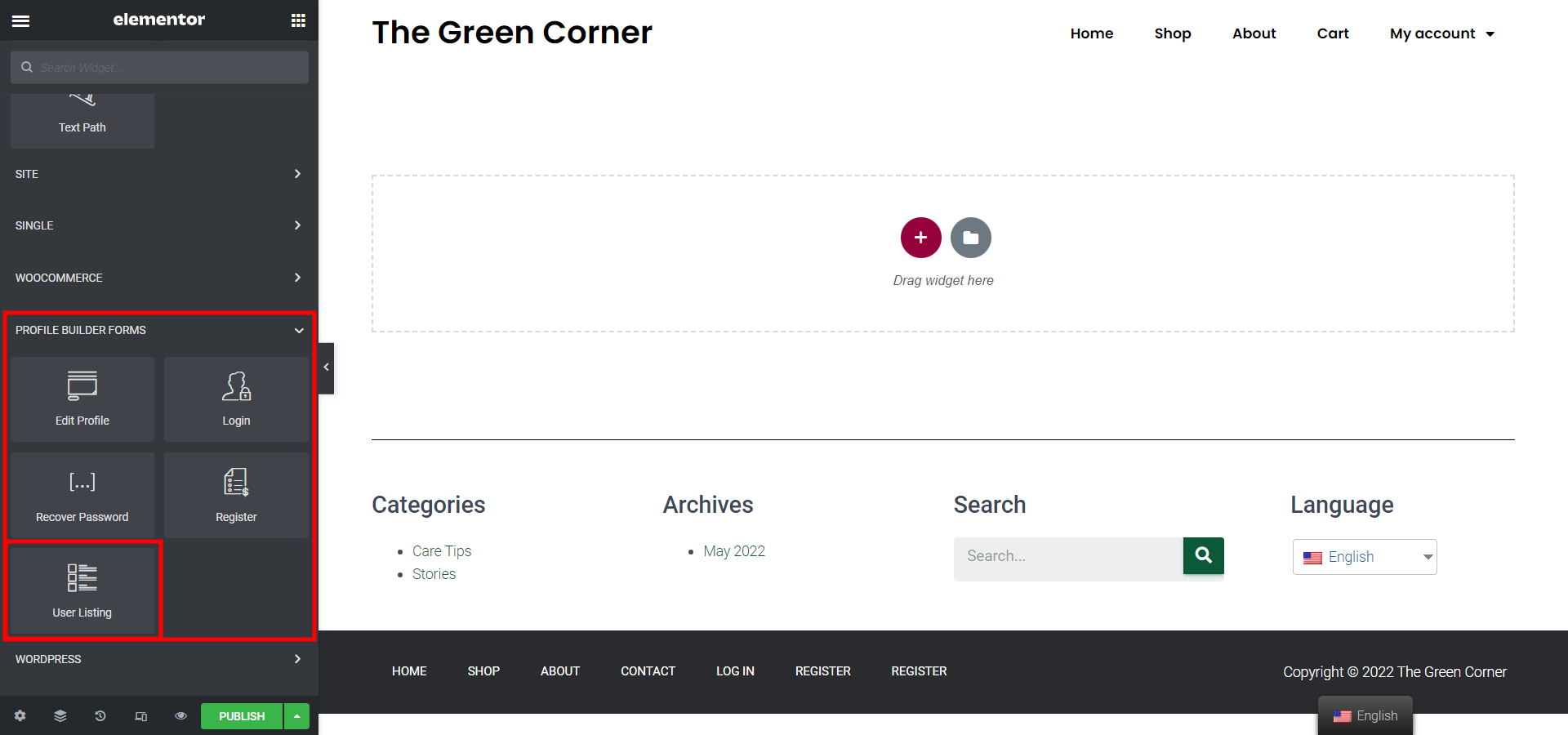Click the footer LOG IN link
The height and width of the screenshot is (735, 1568).
[x=735, y=671]
